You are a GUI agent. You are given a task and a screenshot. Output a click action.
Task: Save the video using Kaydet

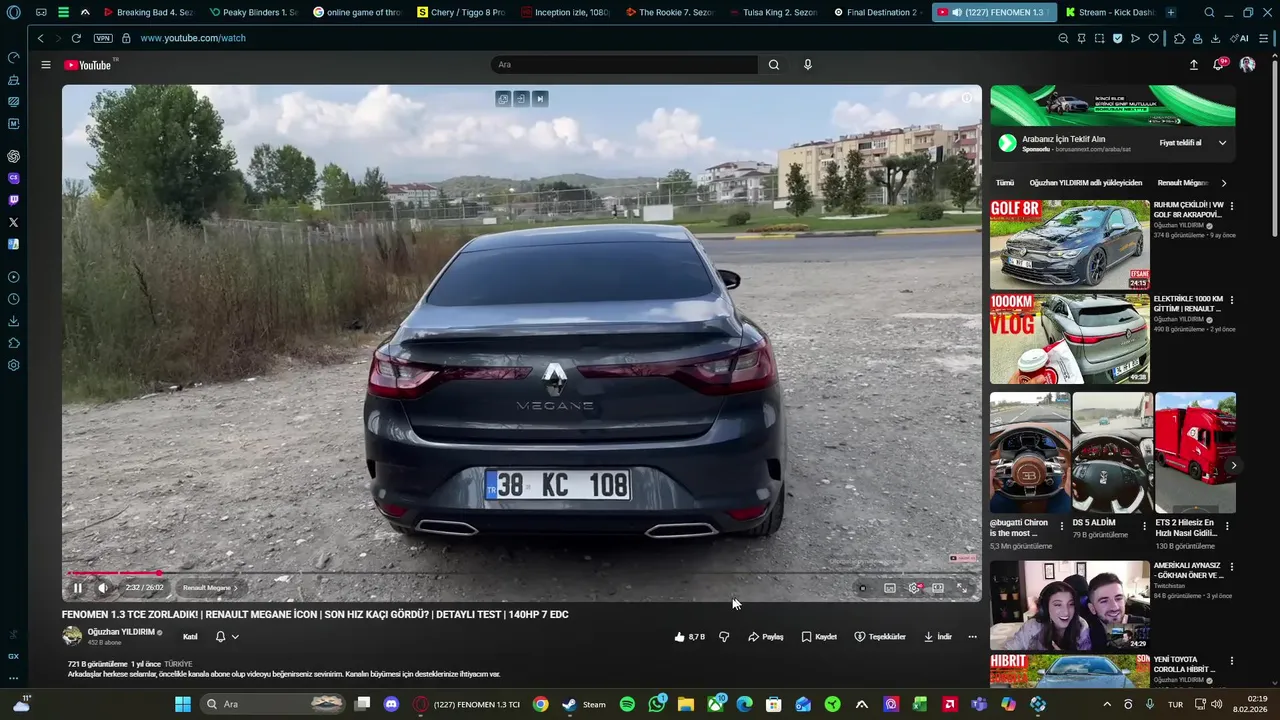click(819, 637)
